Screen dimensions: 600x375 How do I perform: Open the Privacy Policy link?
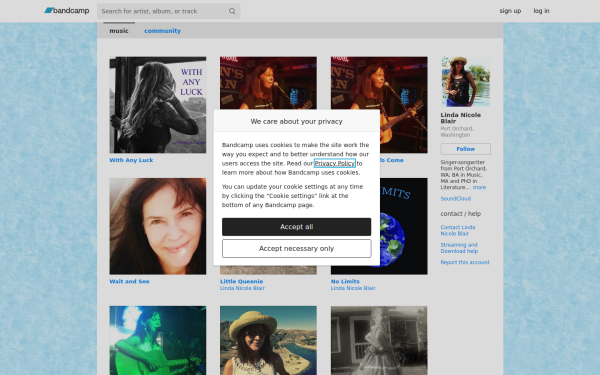pos(335,163)
